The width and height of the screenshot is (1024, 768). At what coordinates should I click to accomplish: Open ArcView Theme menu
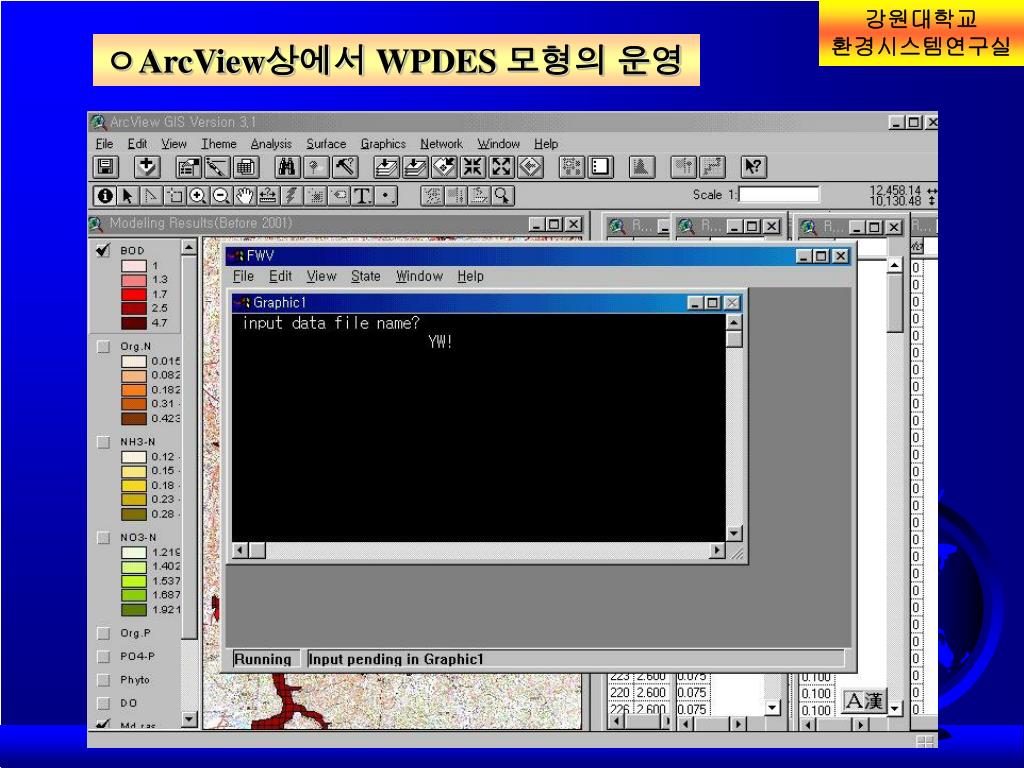coord(219,144)
